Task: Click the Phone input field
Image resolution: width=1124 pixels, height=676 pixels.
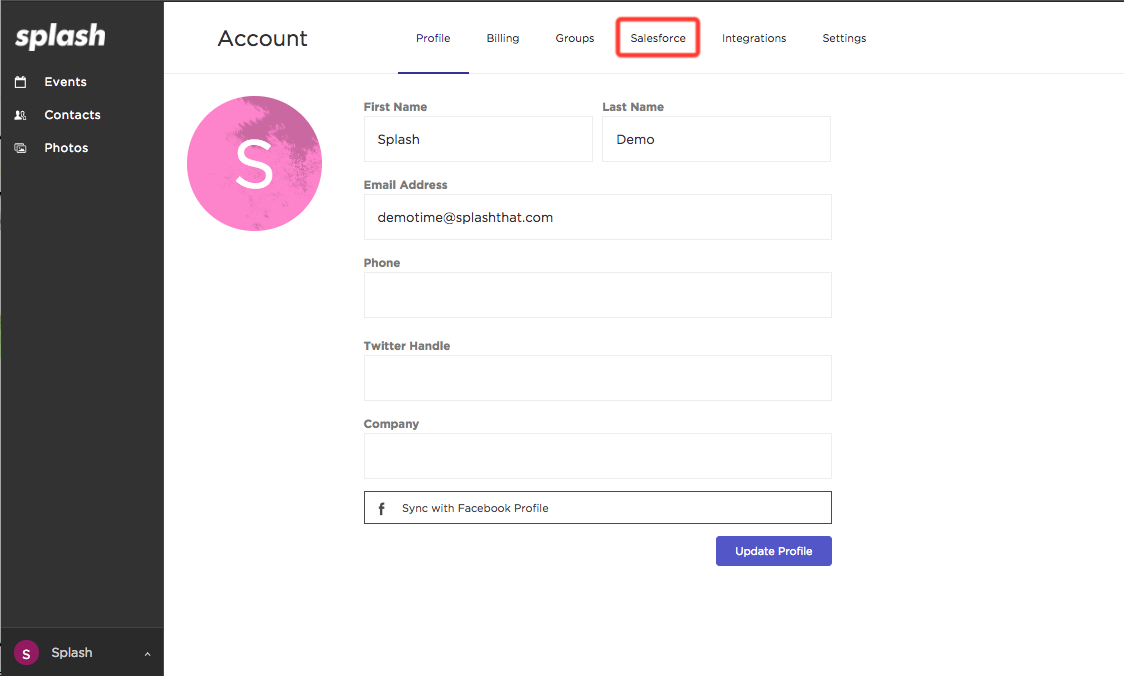Action: click(x=598, y=295)
